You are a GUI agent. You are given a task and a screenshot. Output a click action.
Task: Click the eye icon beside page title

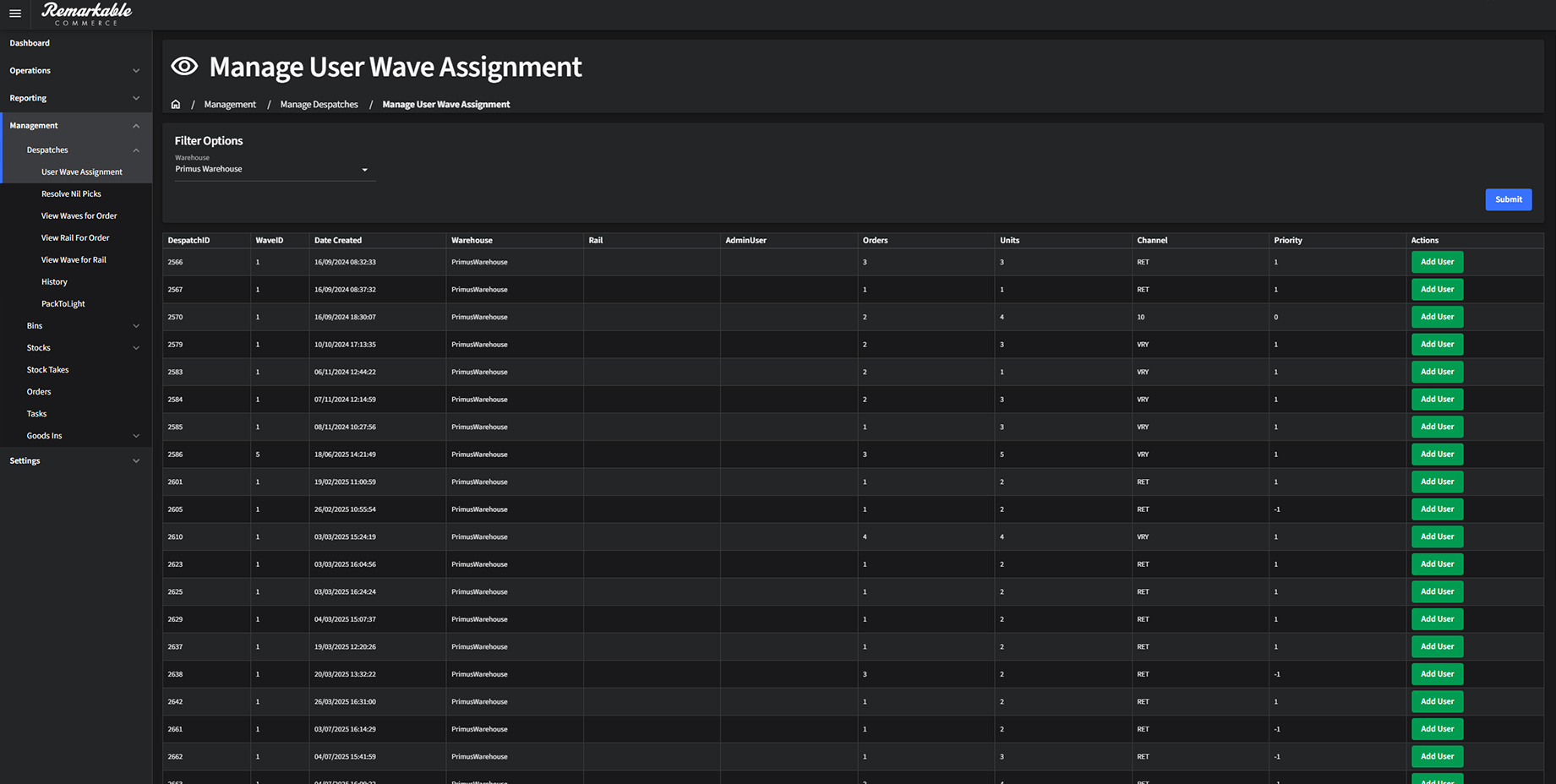point(184,66)
